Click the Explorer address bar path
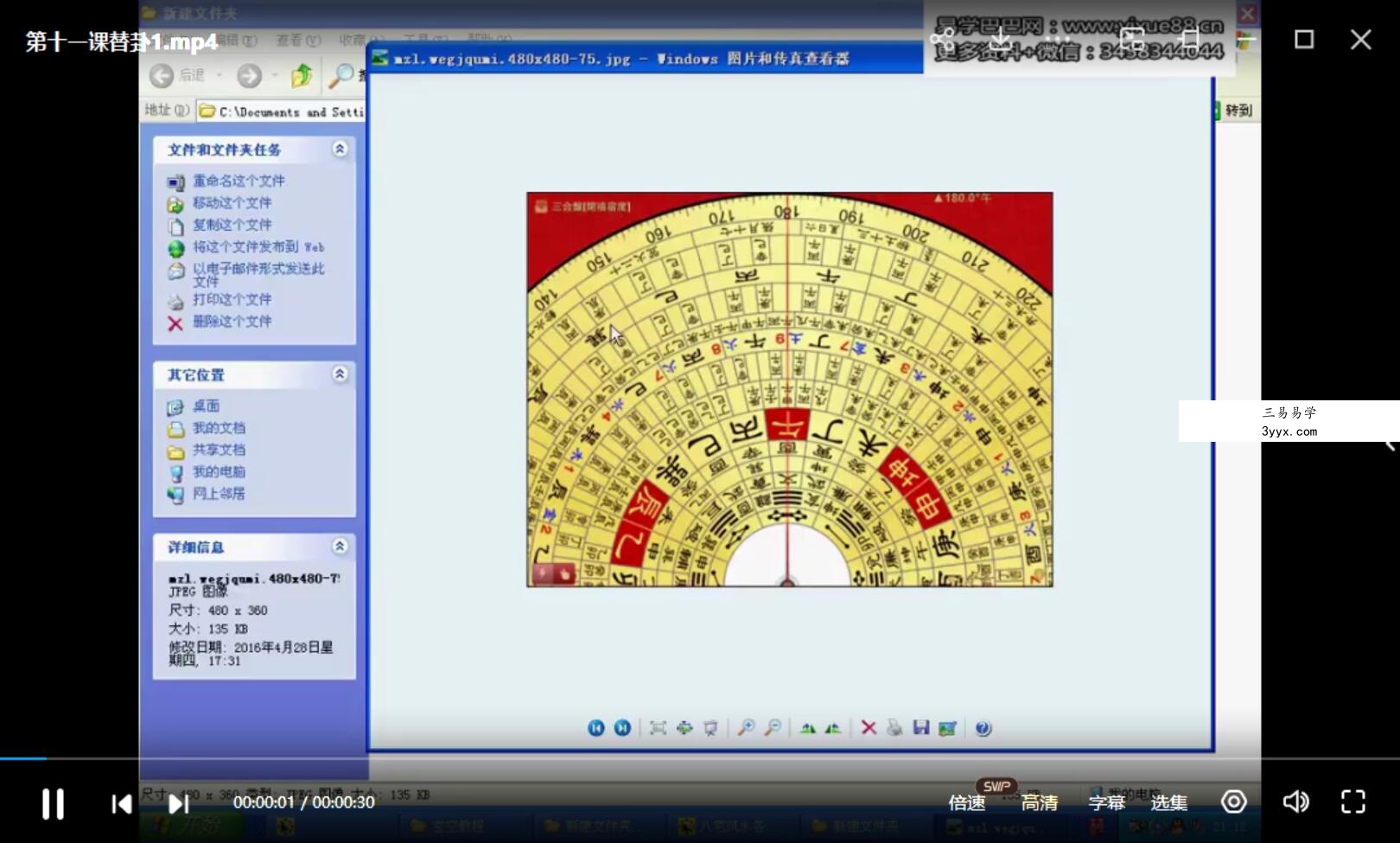This screenshot has height=843, width=1400. click(x=283, y=112)
